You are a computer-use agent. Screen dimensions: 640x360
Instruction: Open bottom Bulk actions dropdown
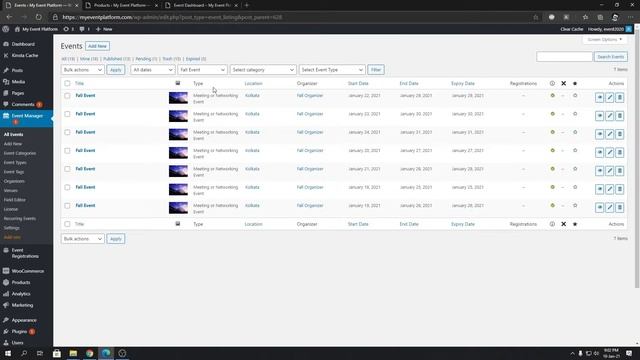(x=82, y=239)
